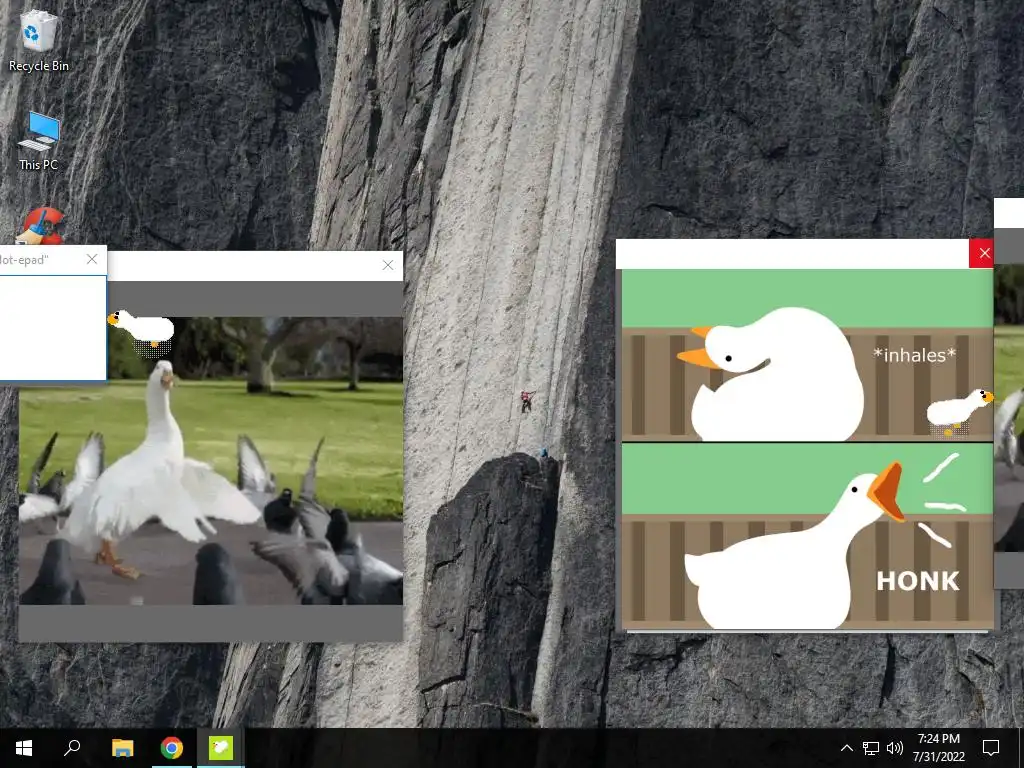Click the small goose beside *inhales* text
Viewport: 1024px width, 768px height.
tap(959, 411)
